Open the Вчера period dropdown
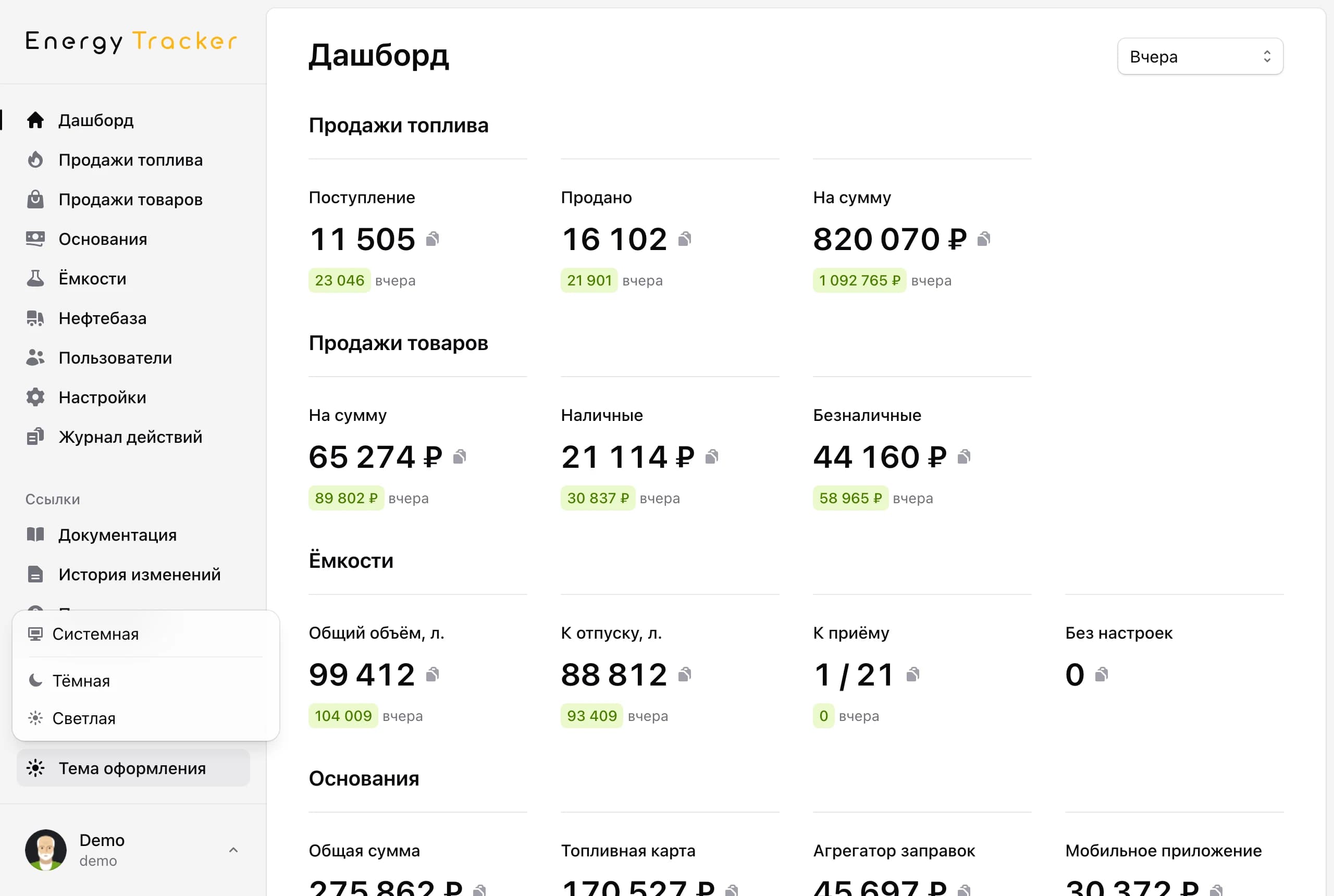The width and height of the screenshot is (1334, 896). (1200, 56)
